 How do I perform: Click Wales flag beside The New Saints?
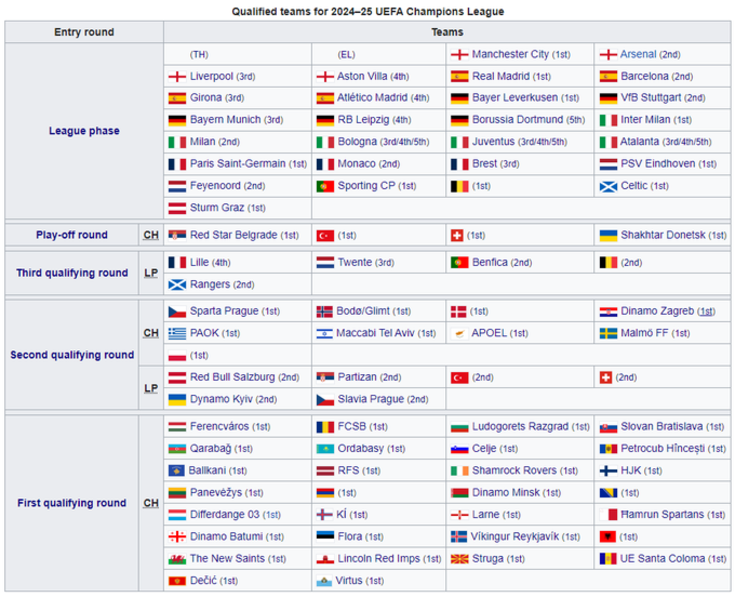pyautogui.click(x=177, y=559)
